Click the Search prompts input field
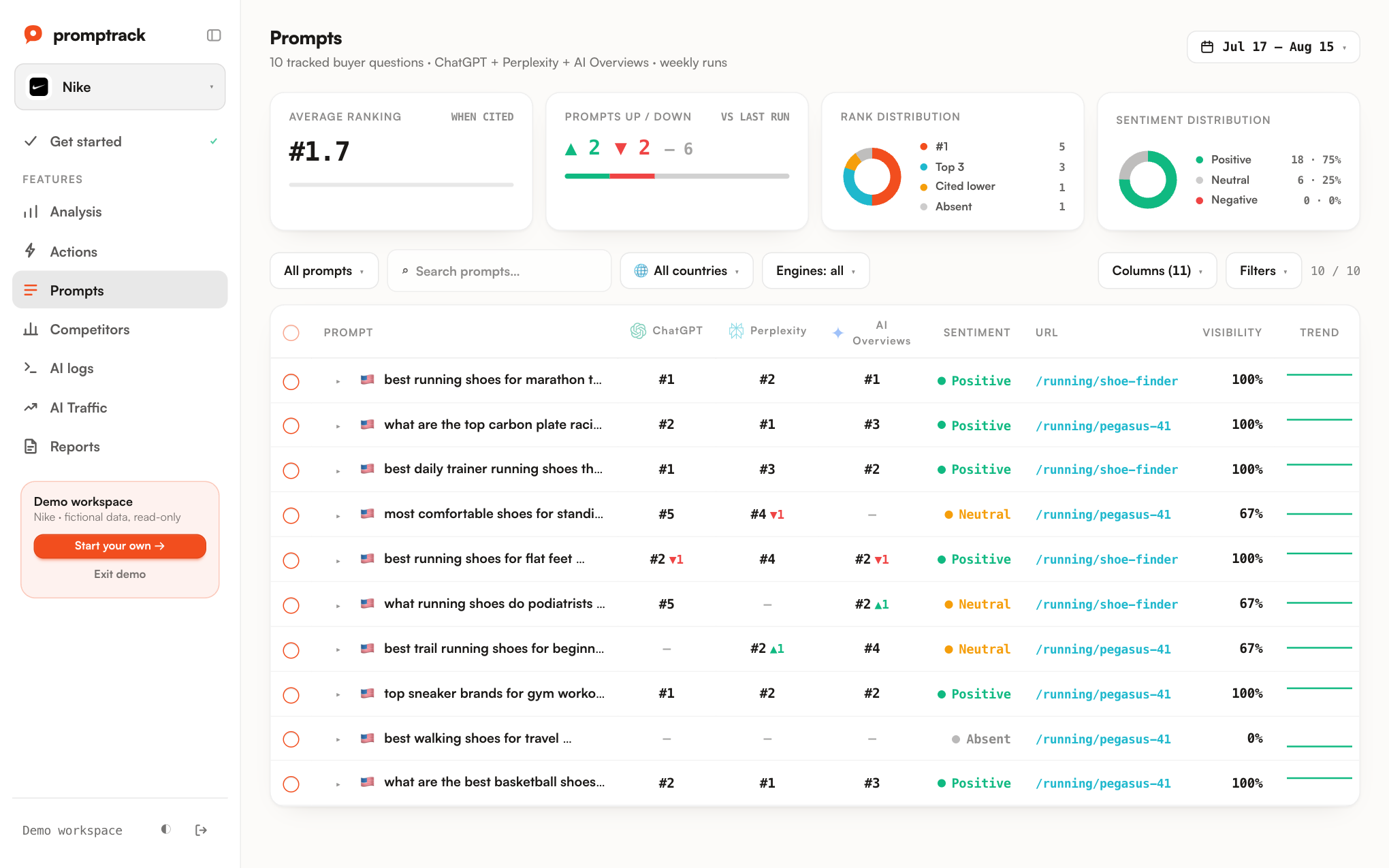This screenshot has width=1389, height=868. pyautogui.click(x=499, y=271)
